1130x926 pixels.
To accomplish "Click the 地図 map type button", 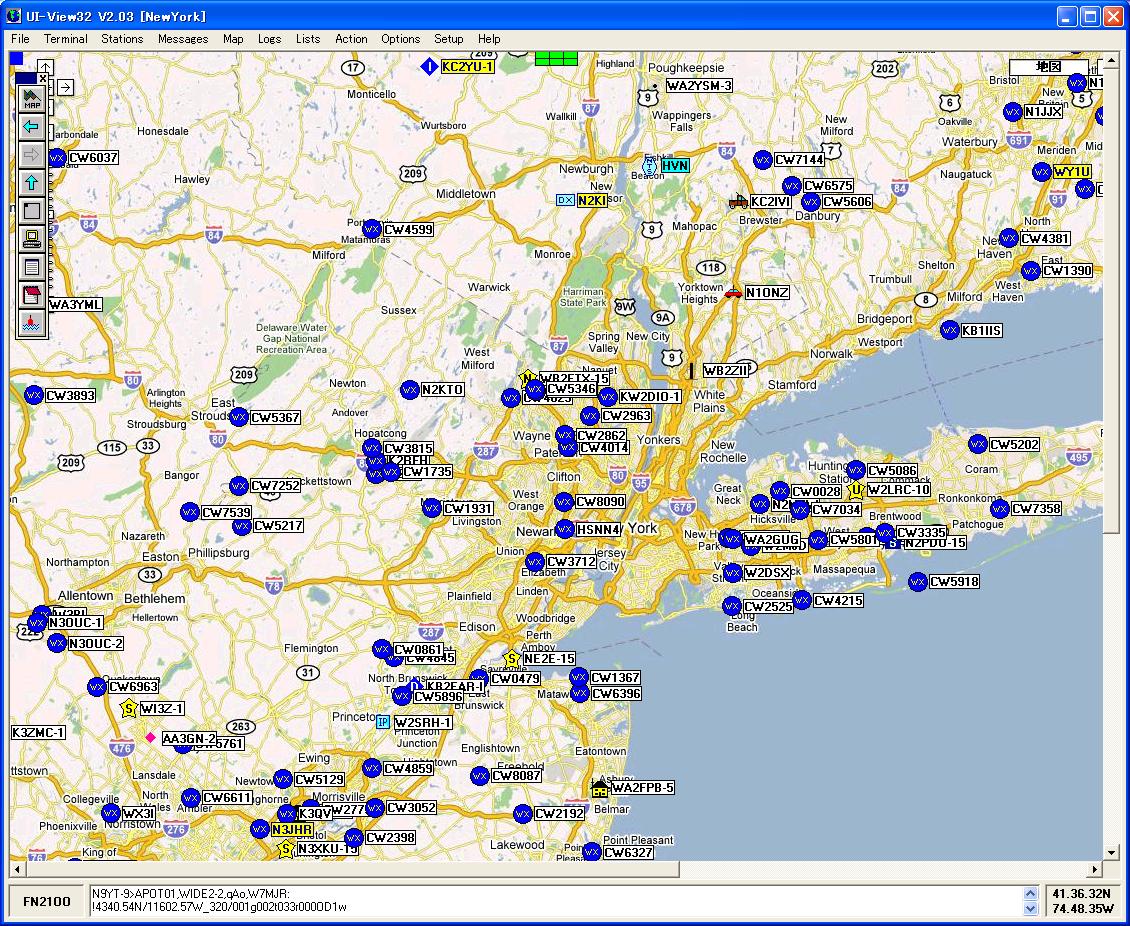I will (1049, 66).
